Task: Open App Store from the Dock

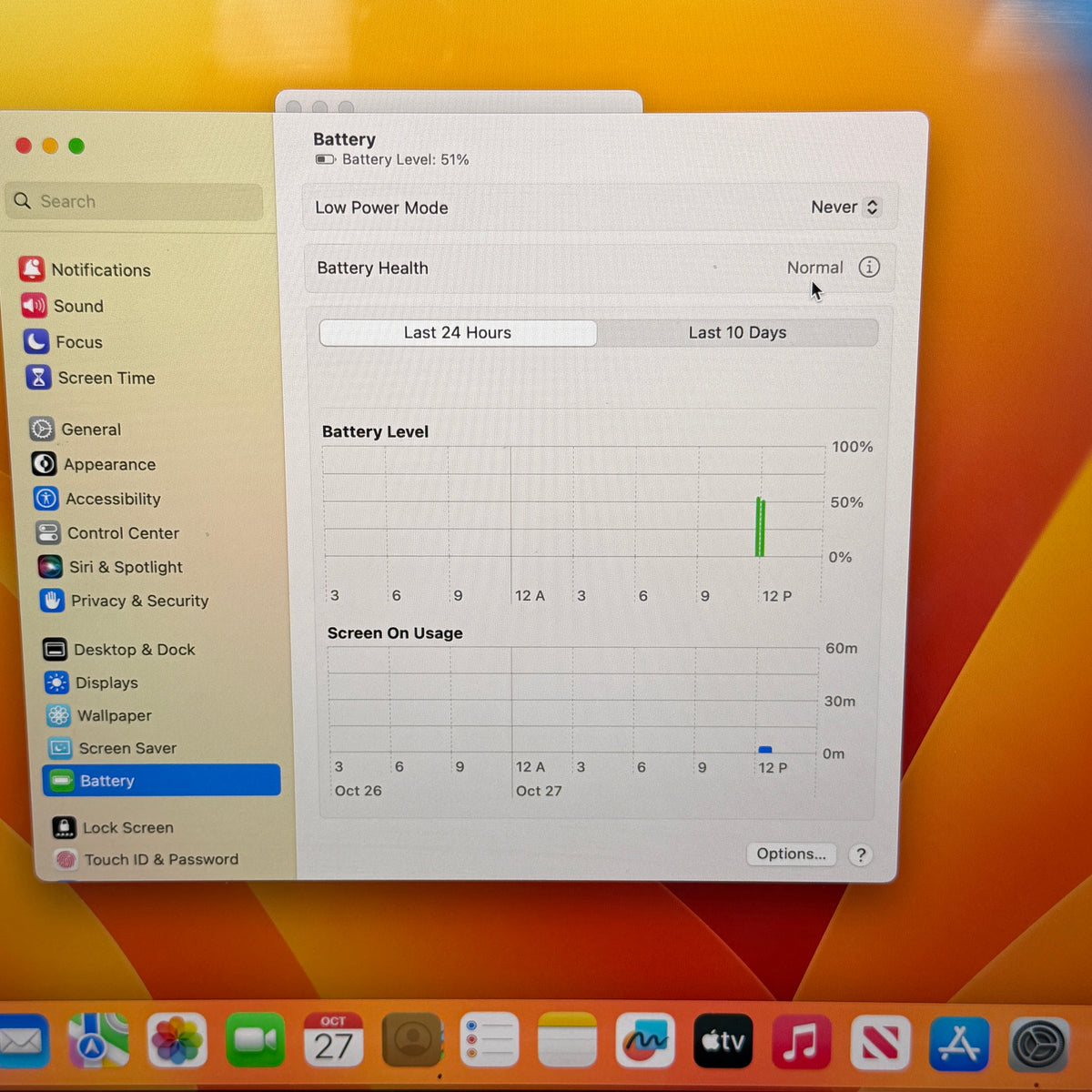Action: (x=959, y=1044)
